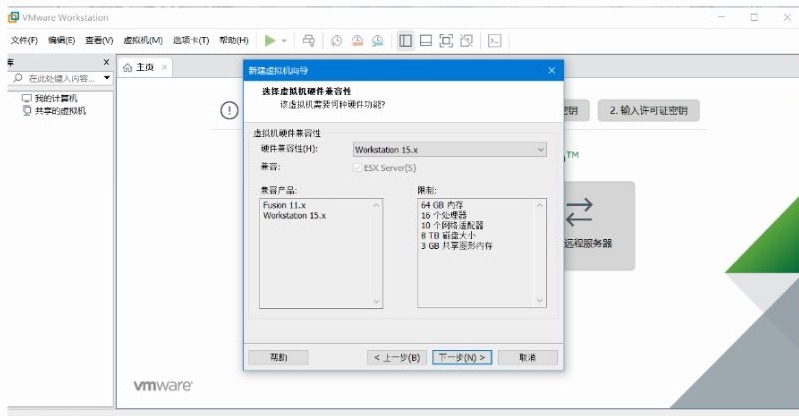
Task: Open the 文件(F) menu
Action: pyautogui.click(x=24, y=40)
